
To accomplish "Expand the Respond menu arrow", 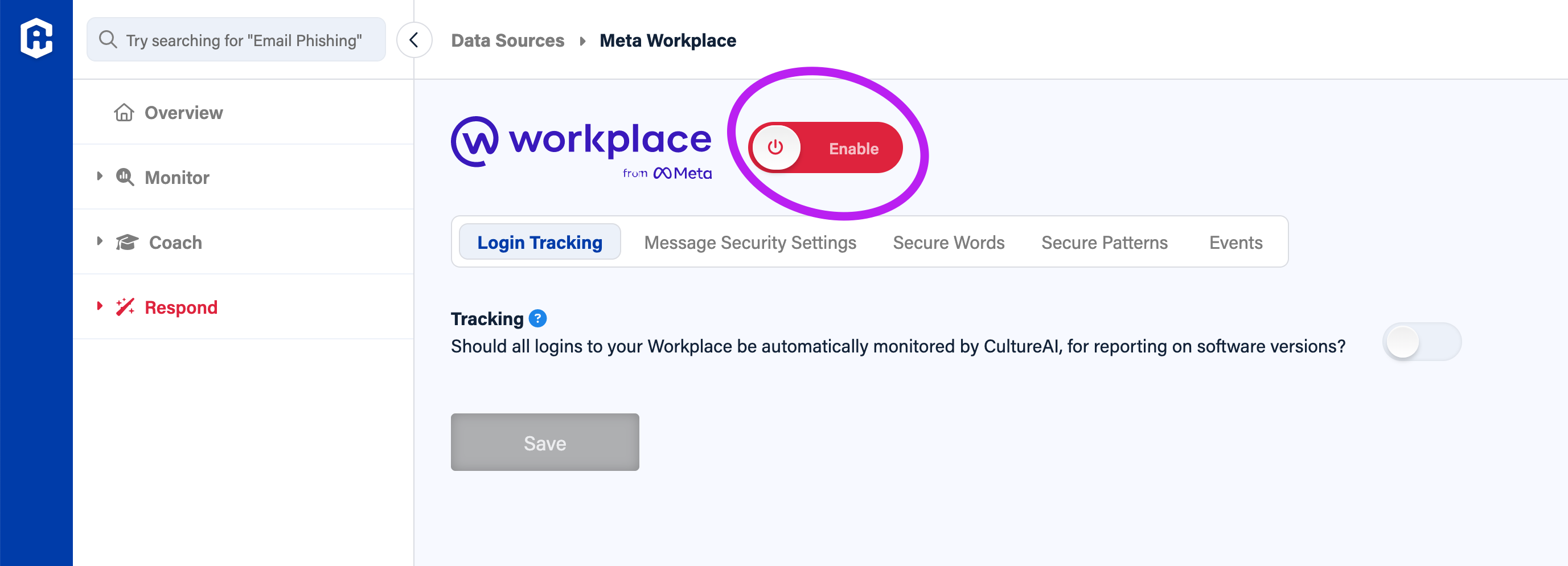I will [100, 306].
